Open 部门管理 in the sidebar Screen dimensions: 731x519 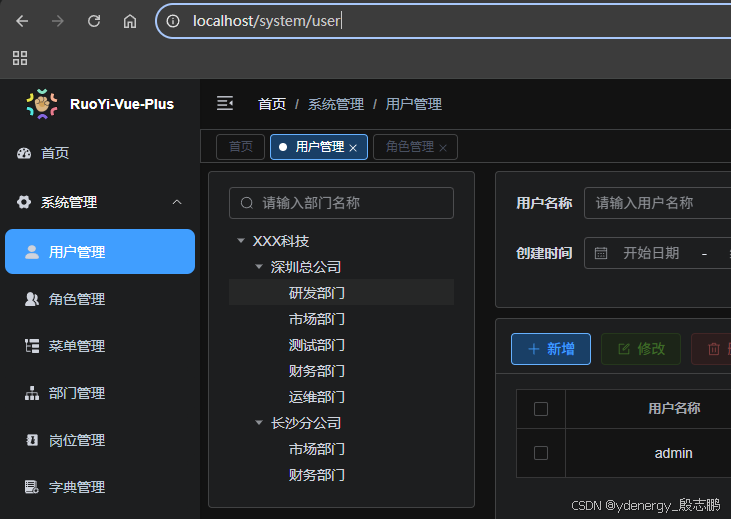(x=100, y=393)
